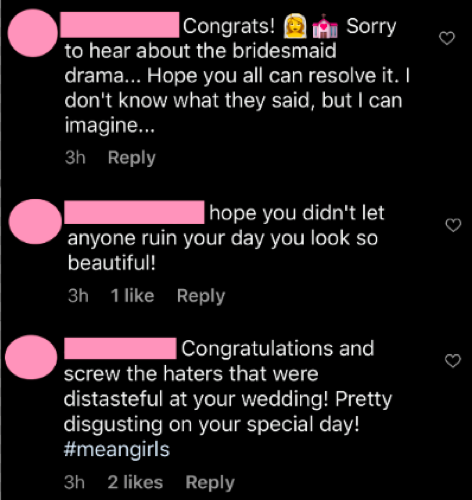The image size is (472, 500).
Task: Click the bride emoji after "Congrats!"
Action: [x=295, y=26]
